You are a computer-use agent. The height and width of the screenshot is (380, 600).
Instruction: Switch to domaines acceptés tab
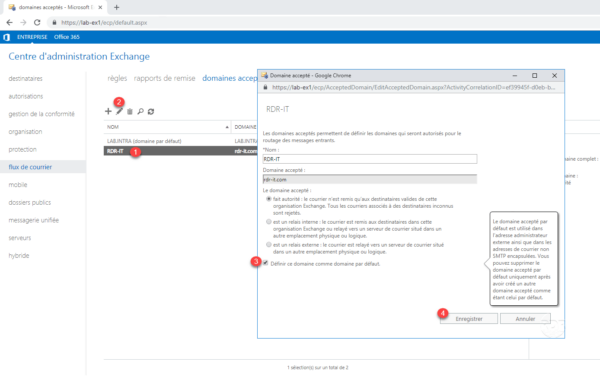(230, 78)
